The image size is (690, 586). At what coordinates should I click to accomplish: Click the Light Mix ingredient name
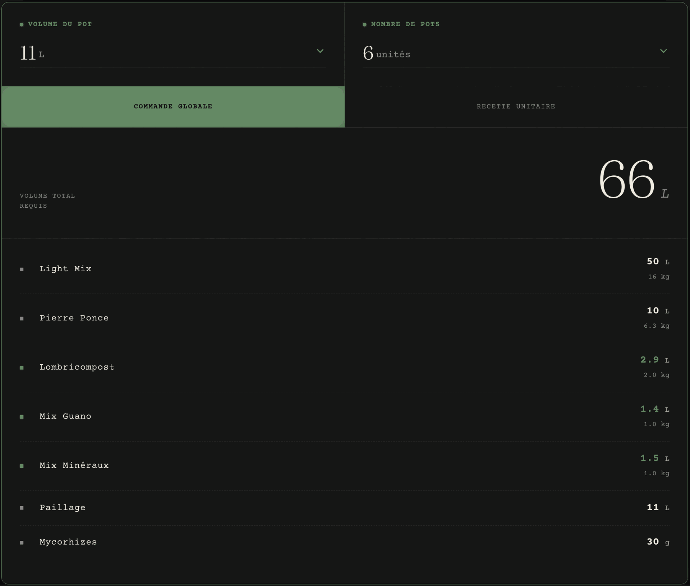tap(66, 268)
